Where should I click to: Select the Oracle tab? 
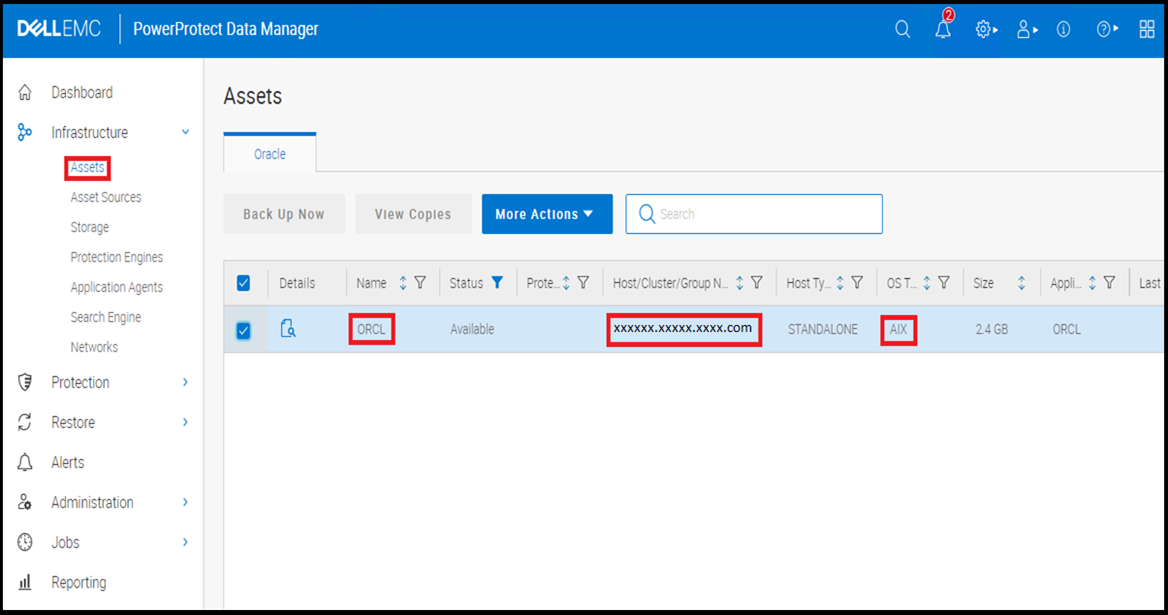coord(270,153)
